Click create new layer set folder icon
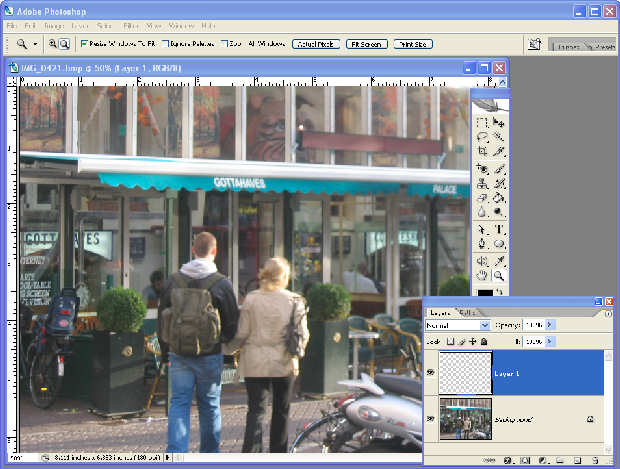 click(x=560, y=460)
